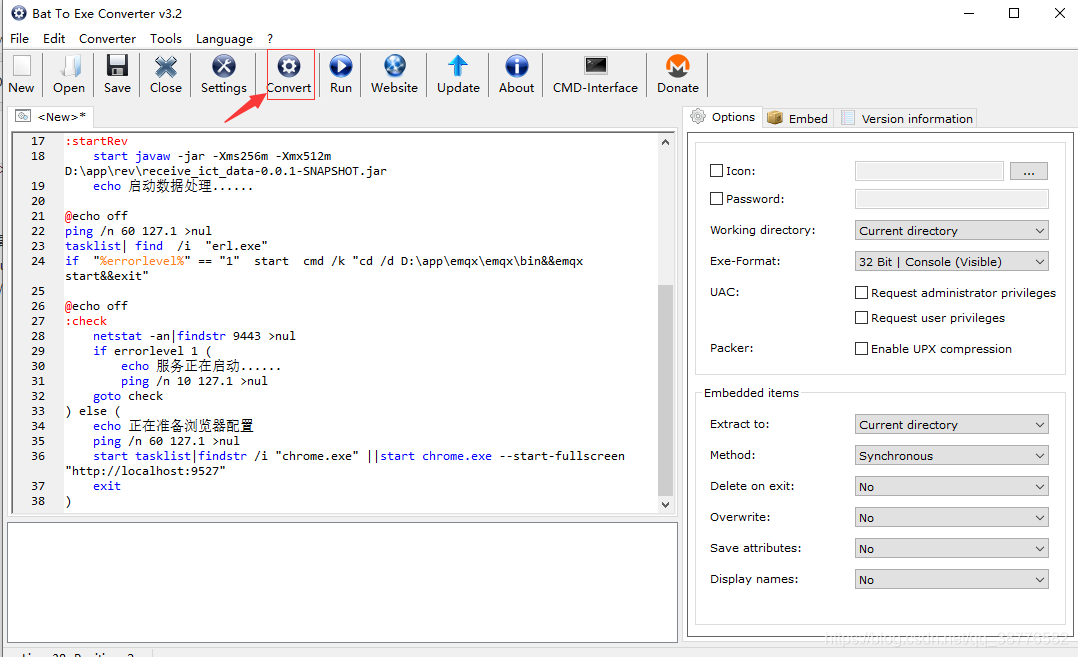Click the <New>* document tab icon
The height and width of the screenshot is (657, 1078).
point(23,116)
